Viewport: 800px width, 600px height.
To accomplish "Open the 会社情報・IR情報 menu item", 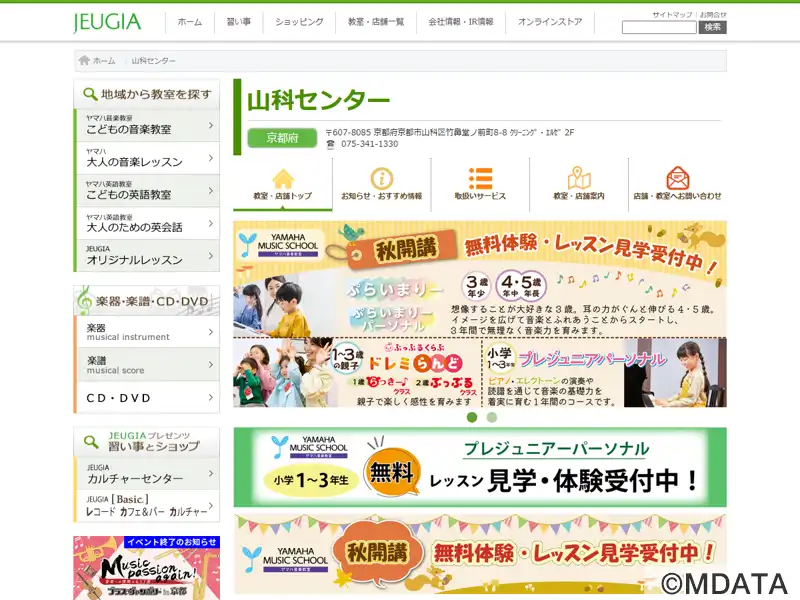I will pos(461,22).
